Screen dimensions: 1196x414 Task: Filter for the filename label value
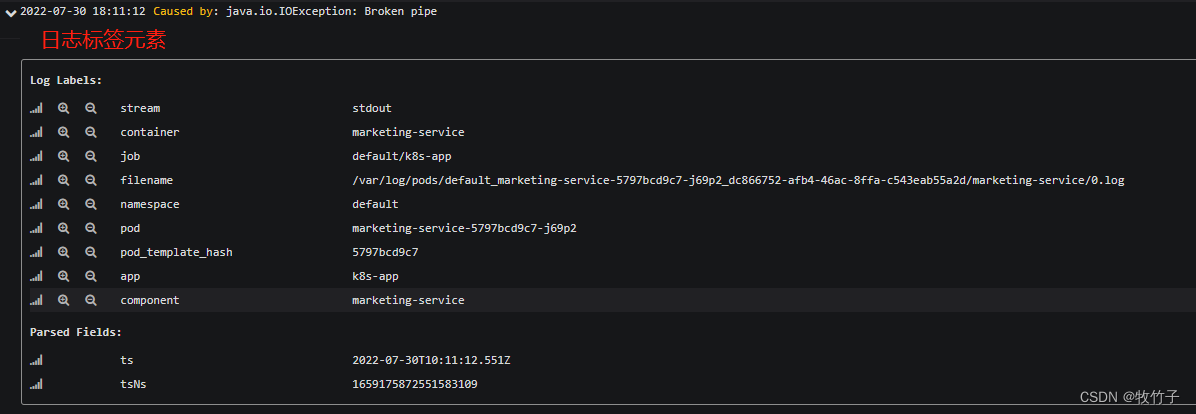63,180
